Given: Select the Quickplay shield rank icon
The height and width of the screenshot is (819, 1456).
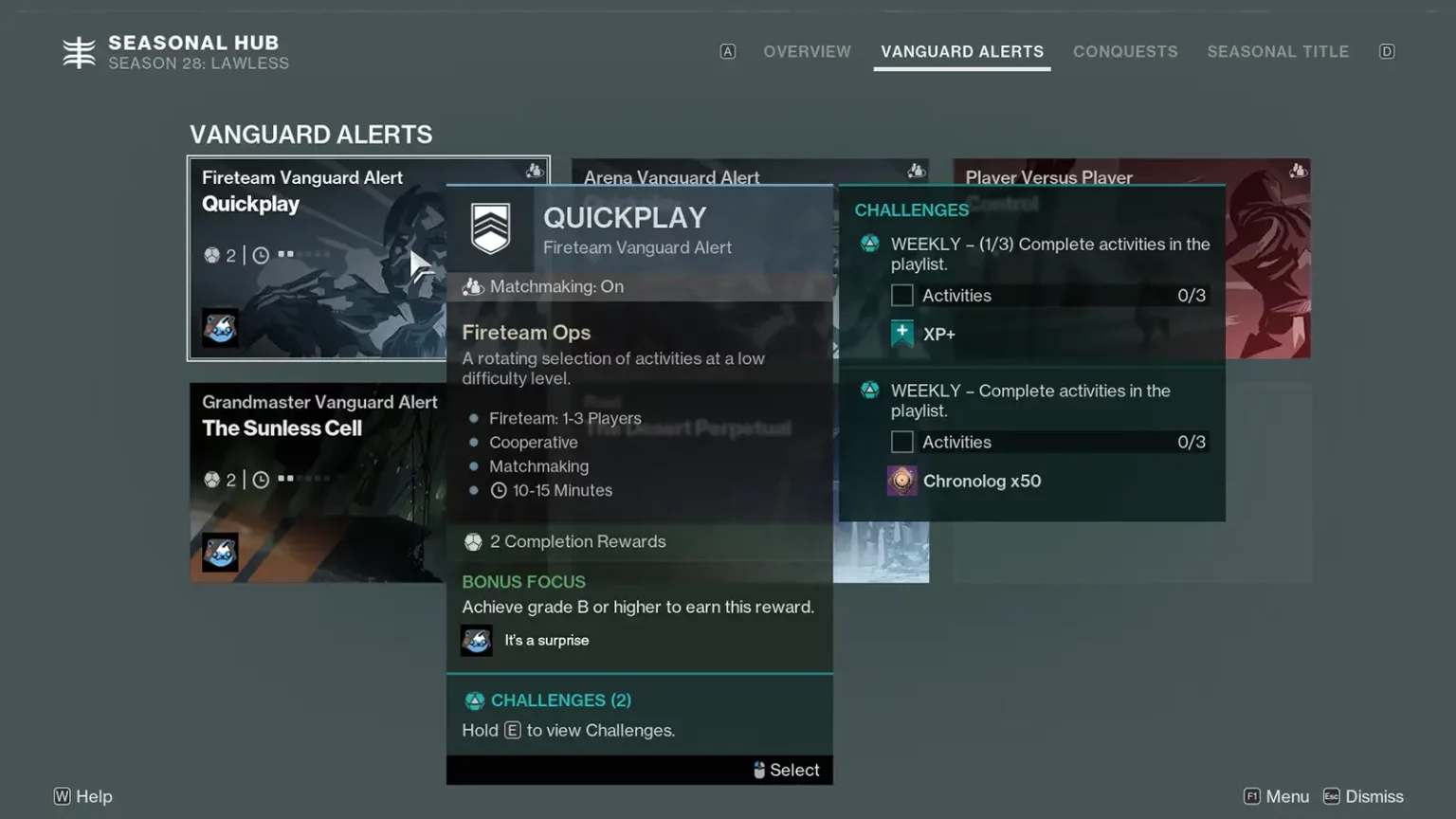Looking at the screenshot, I should click(x=489, y=230).
